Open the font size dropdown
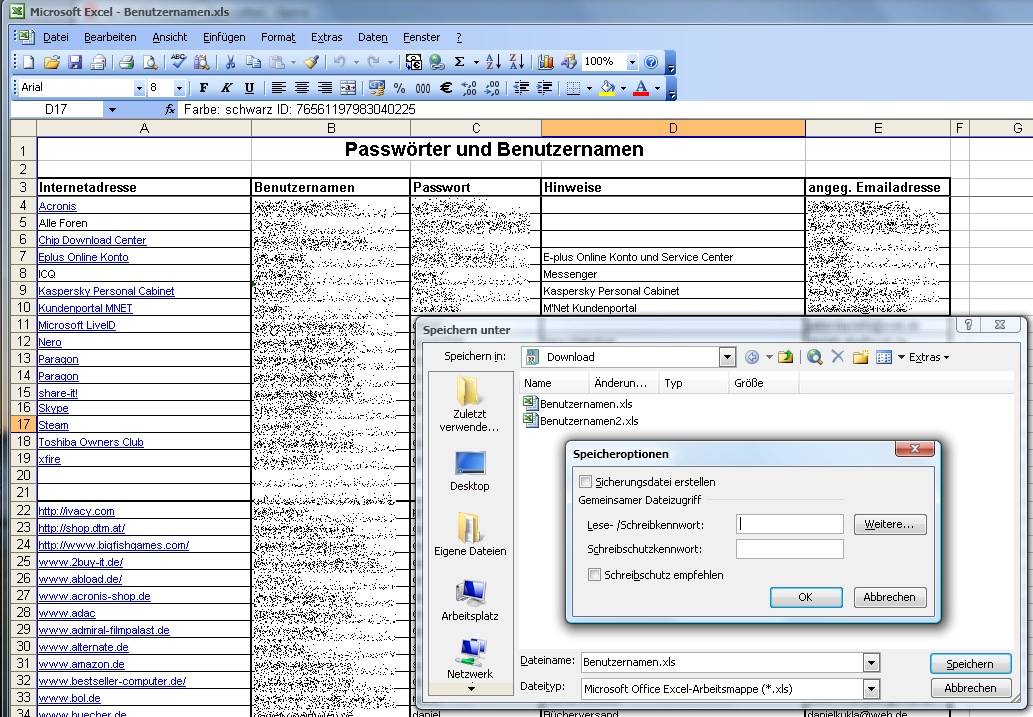This screenshot has width=1033, height=717. point(179,88)
